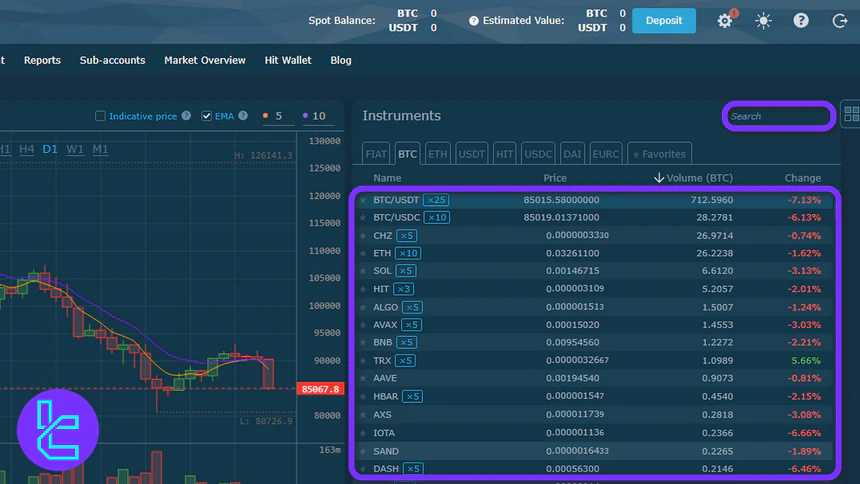The width and height of the screenshot is (860, 484).
Task: Click the BTC/USDC price 85019.01371000
Action: coord(561,218)
